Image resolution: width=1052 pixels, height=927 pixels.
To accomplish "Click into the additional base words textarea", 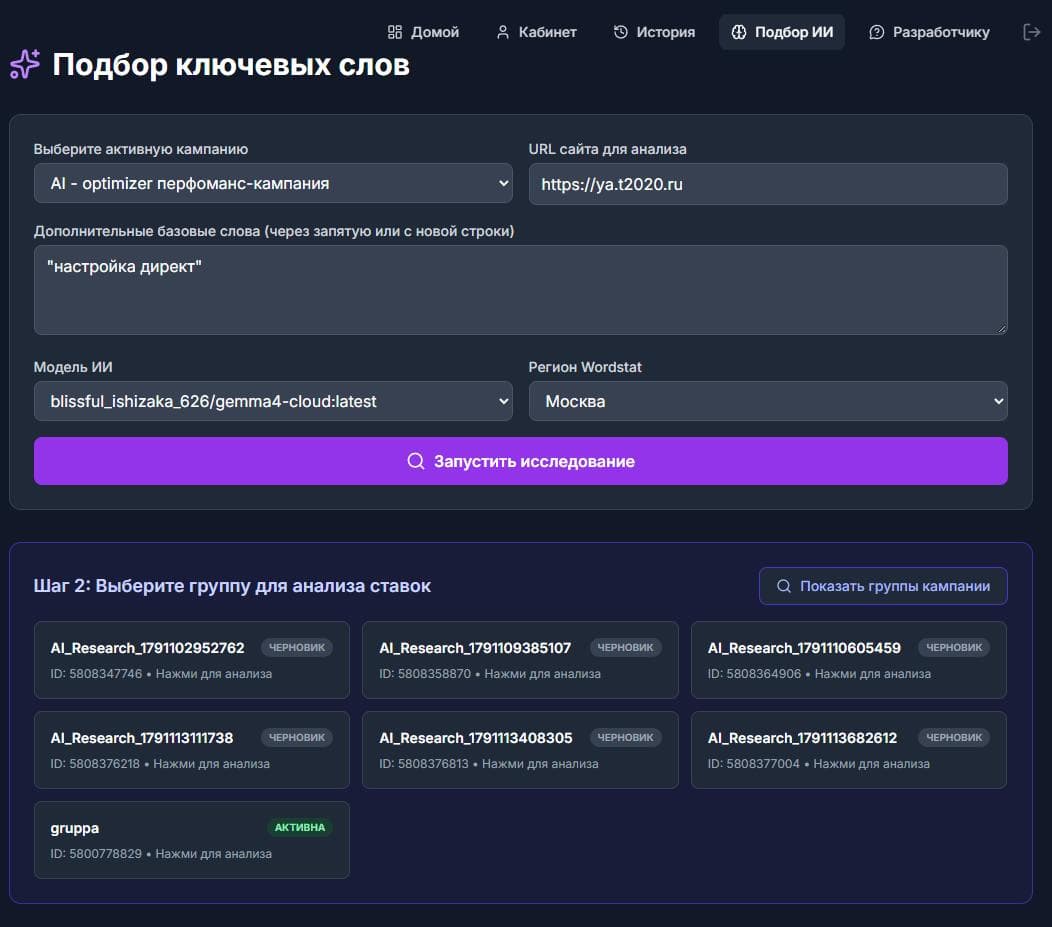I will (521, 290).
